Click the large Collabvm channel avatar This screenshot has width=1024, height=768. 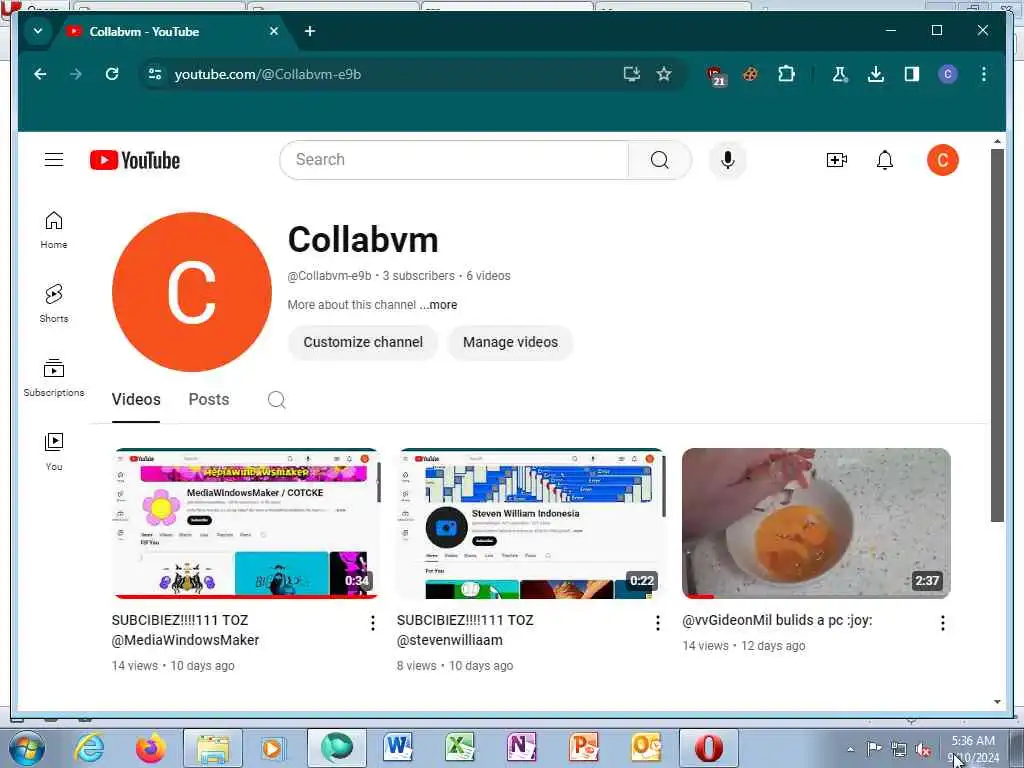click(x=191, y=292)
